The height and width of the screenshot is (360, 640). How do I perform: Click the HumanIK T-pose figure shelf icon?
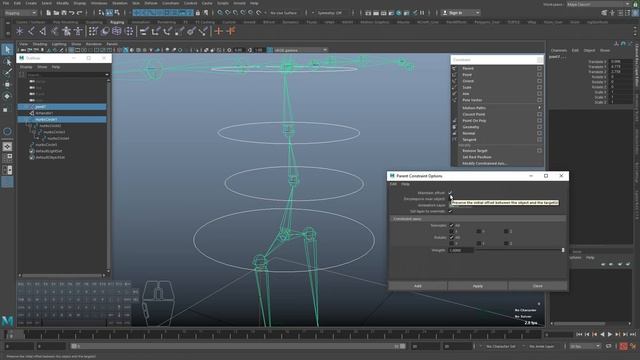78,31
